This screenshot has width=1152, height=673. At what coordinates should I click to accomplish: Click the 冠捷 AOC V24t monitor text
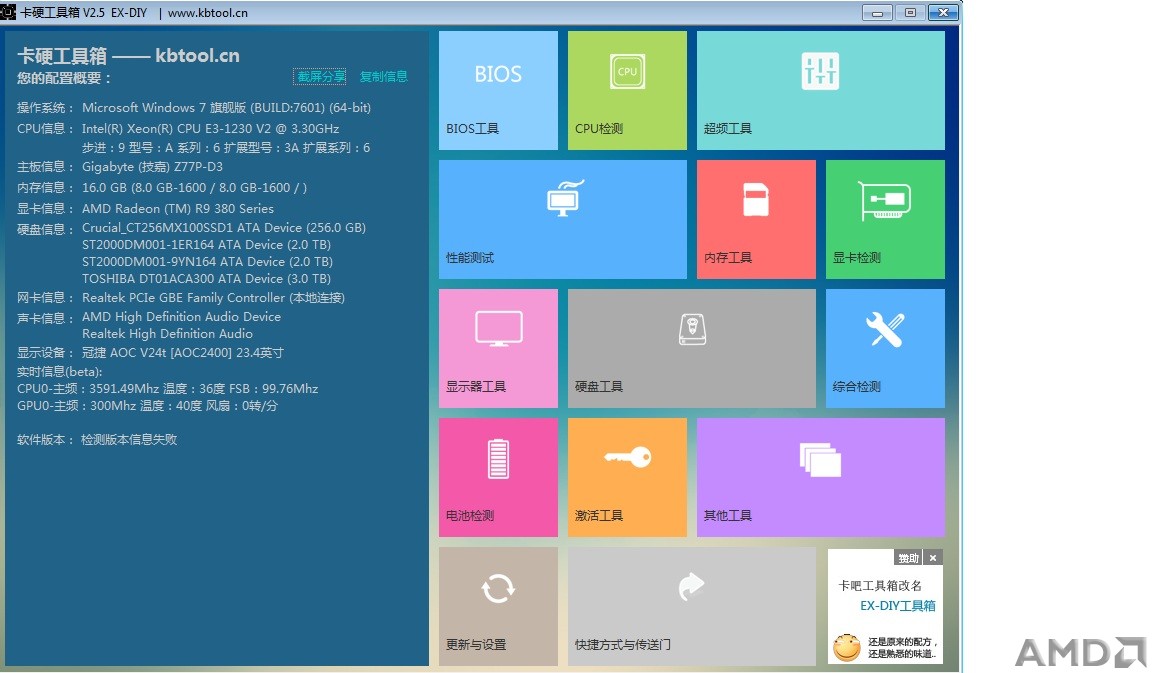coord(183,353)
